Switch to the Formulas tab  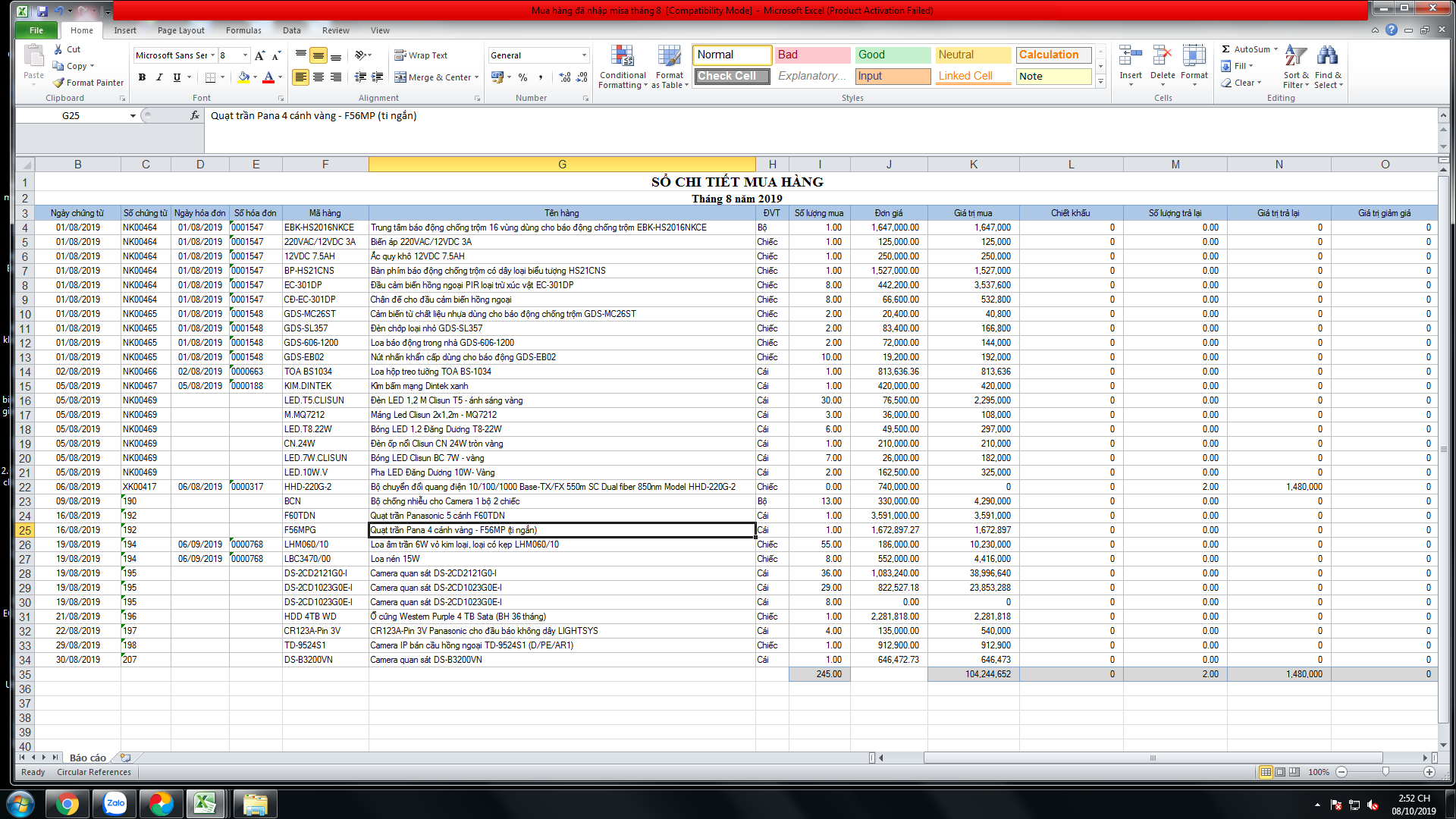coord(243,30)
